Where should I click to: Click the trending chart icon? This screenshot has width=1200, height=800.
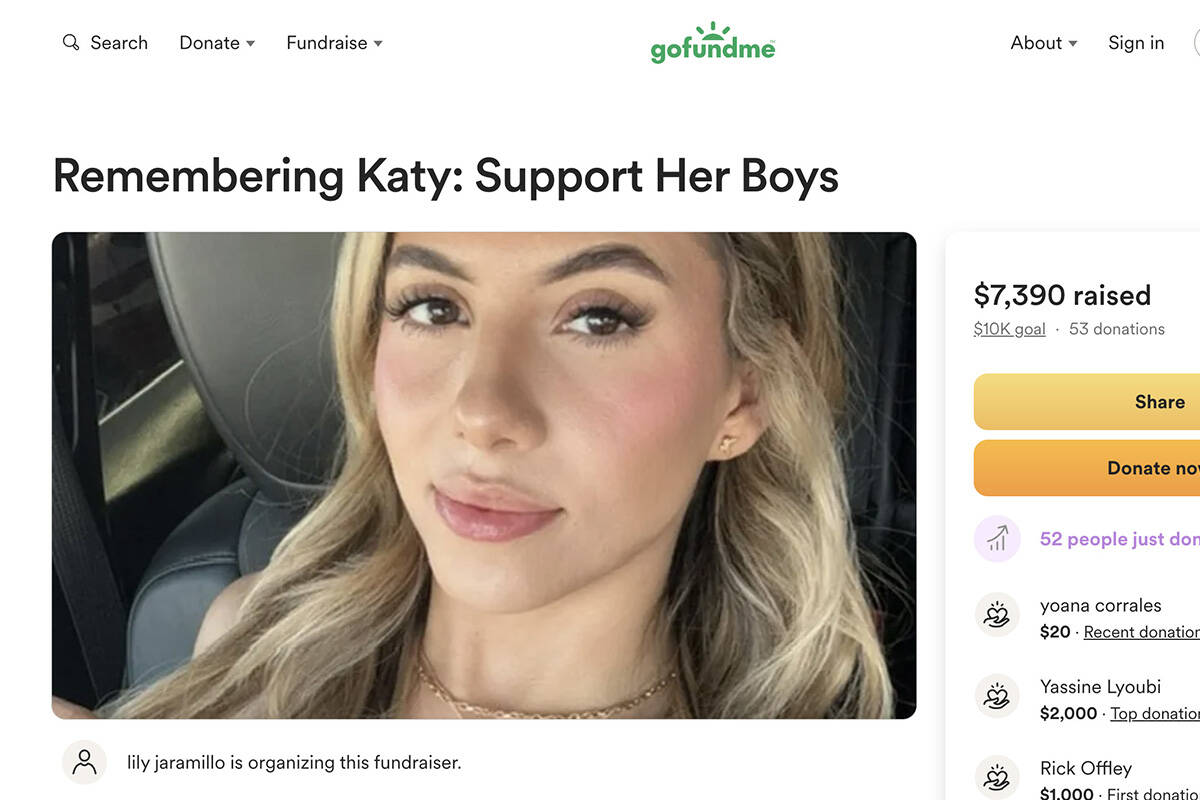(x=997, y=539)
